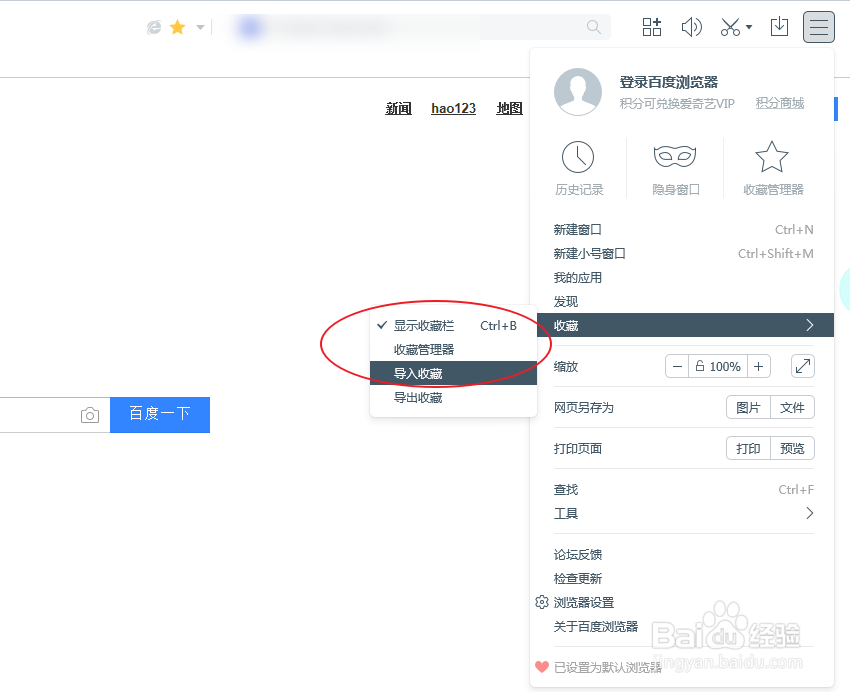Select 导出收藏 in submenu
This screenshot has height=692, width=850.
coord(453,397)
